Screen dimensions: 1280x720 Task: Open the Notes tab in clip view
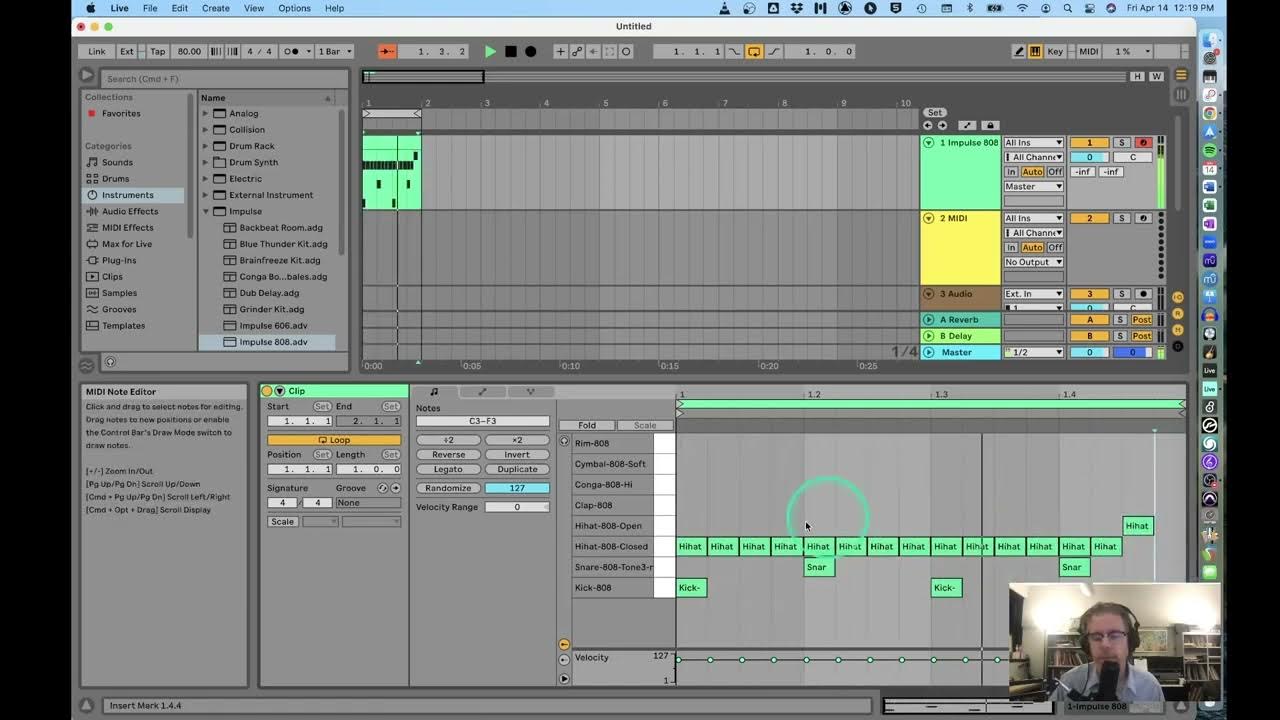coord(434,392)
